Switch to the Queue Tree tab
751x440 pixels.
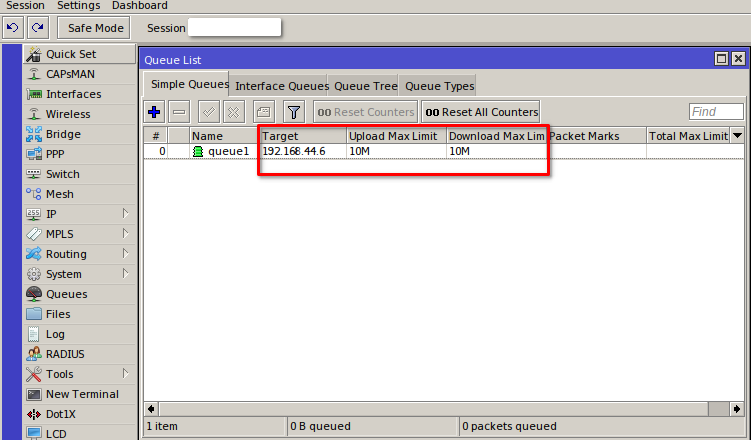coord(365,86)
